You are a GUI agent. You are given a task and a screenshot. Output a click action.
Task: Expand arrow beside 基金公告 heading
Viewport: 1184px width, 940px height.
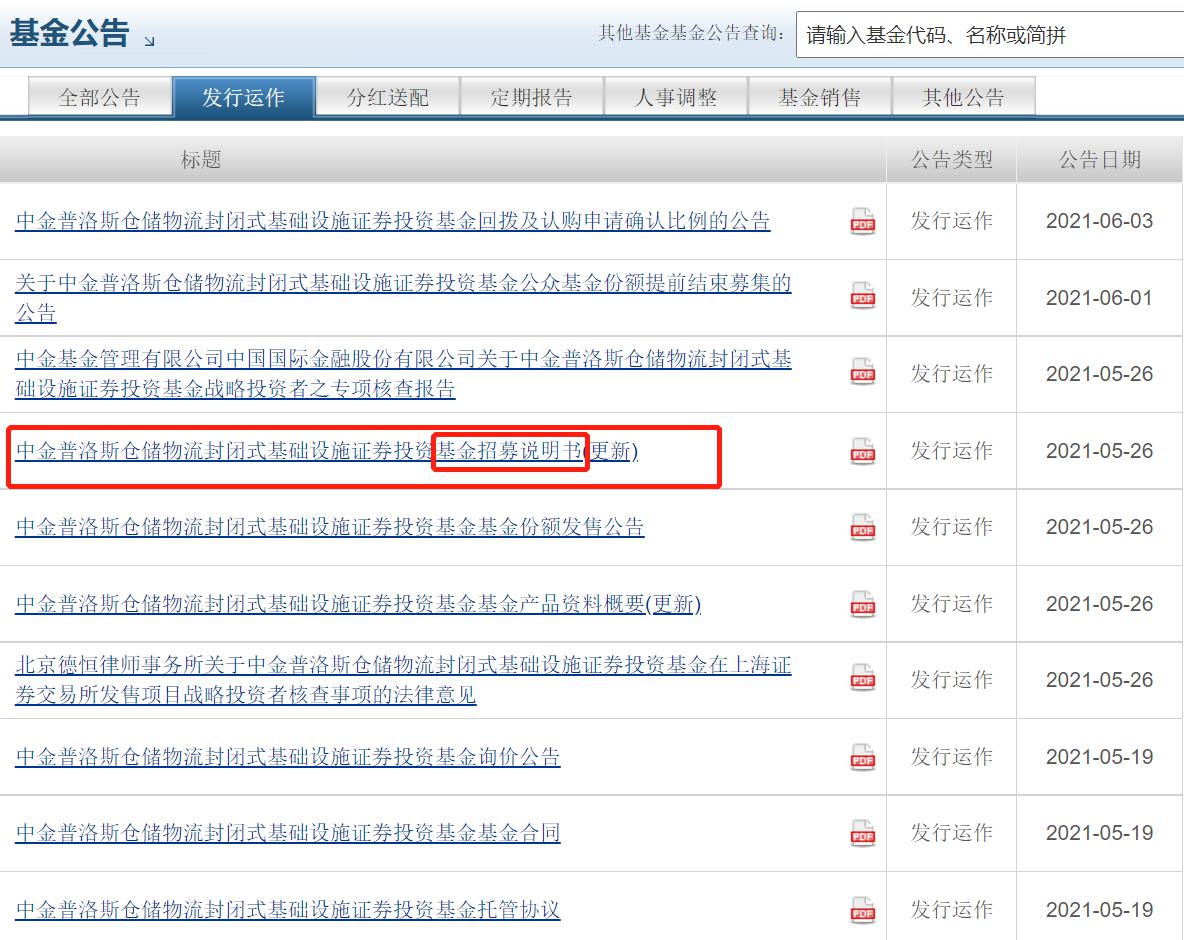[150, 42]
